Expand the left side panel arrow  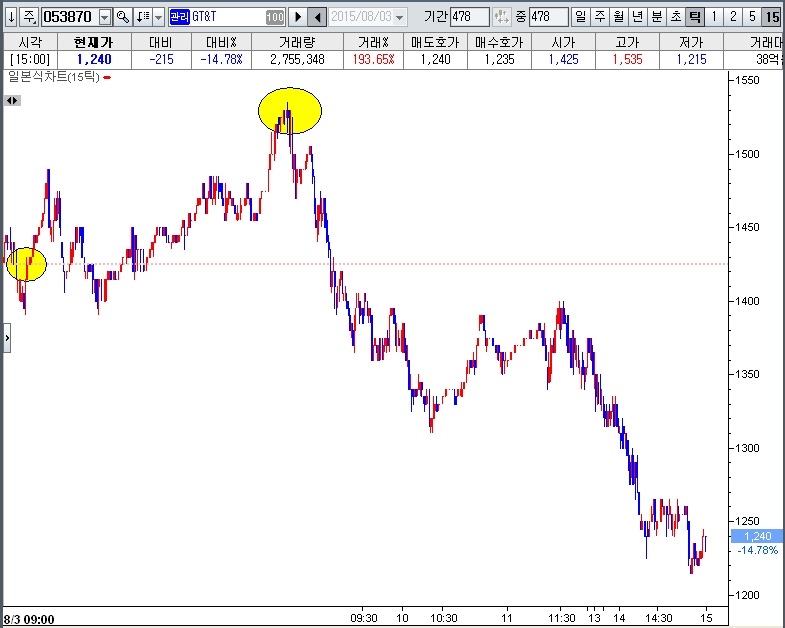click(7, 338)
